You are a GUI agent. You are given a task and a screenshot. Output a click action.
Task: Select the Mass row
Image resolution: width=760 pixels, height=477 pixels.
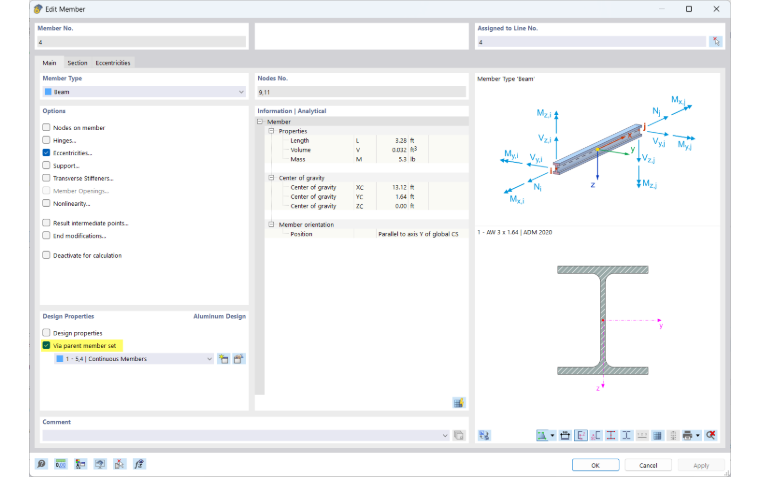(367, 159)
